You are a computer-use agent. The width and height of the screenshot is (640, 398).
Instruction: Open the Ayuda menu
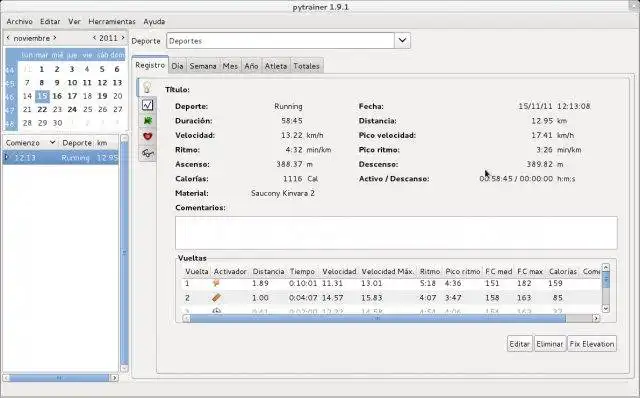154,21
